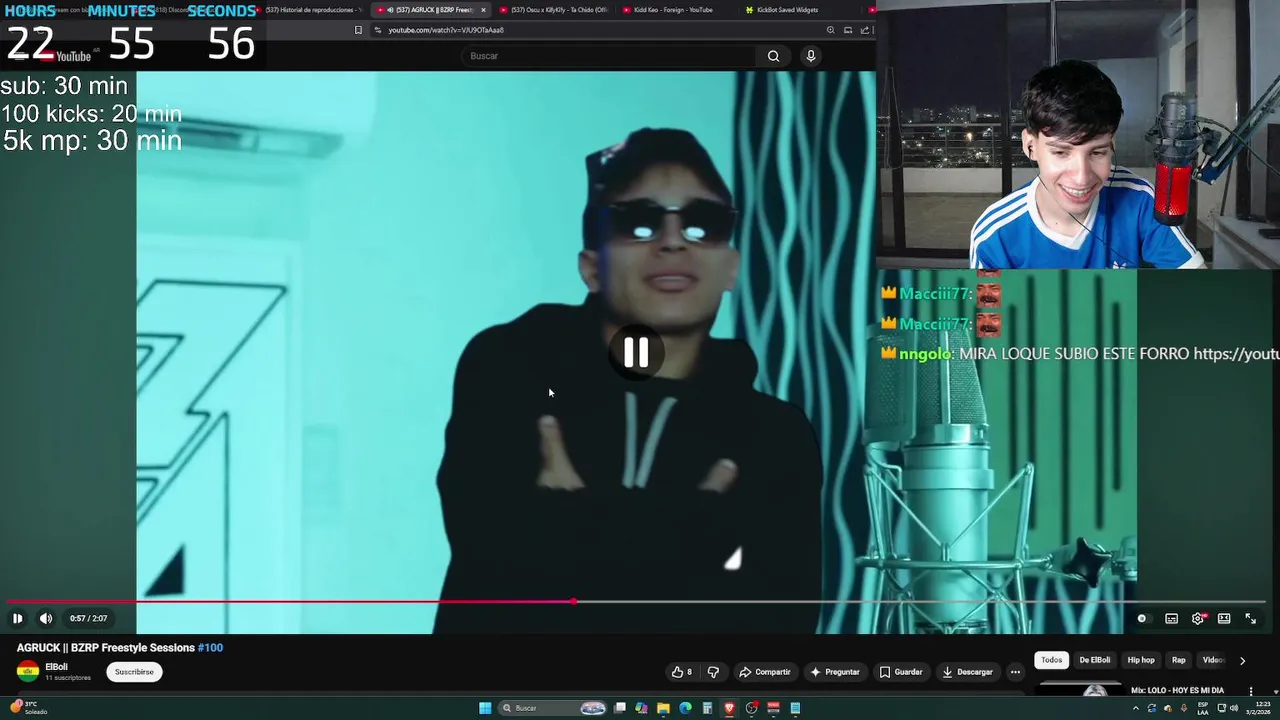
Task: Open Mix: LOLO - HOY ES MI DIA
Action: 1177,690
